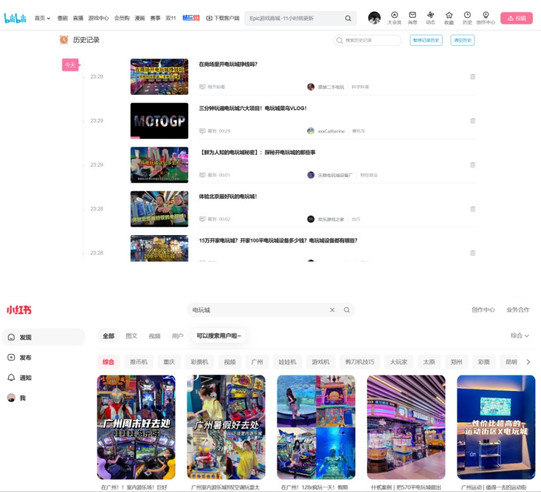Select the 娃娃机 filter tag

[287, 362]
